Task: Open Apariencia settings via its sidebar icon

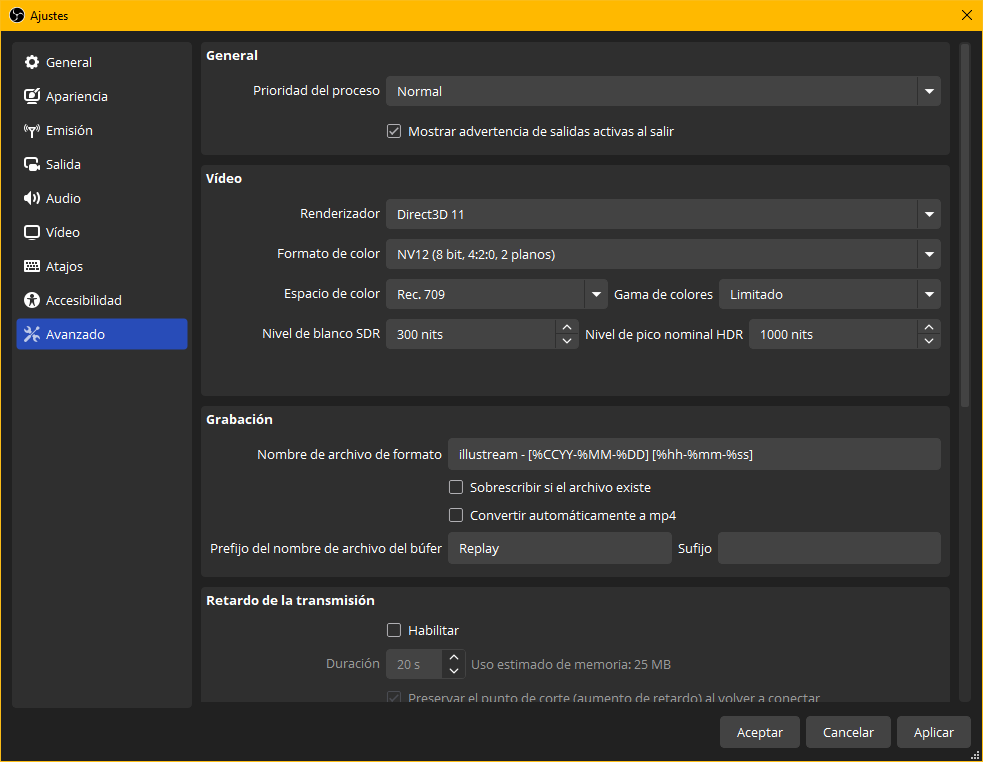Action: point(31,96)
